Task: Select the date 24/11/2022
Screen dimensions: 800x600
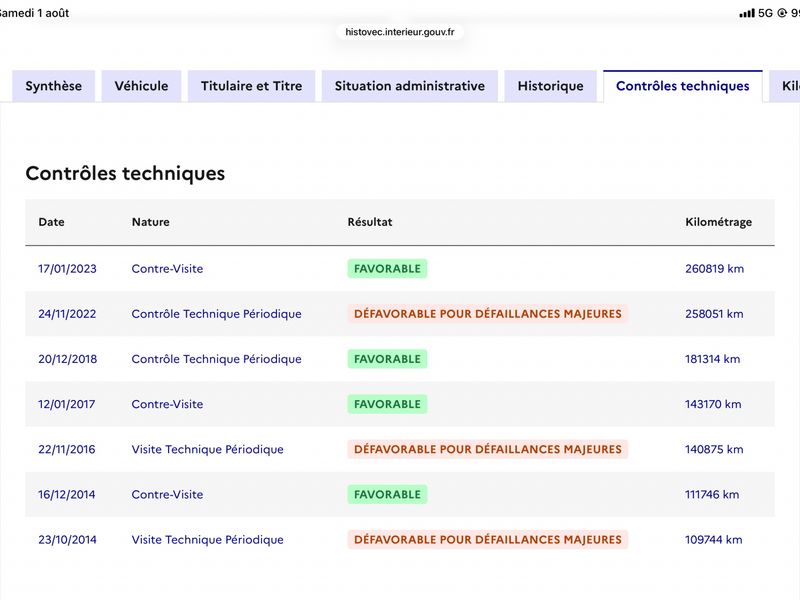Action: [67, 314]
